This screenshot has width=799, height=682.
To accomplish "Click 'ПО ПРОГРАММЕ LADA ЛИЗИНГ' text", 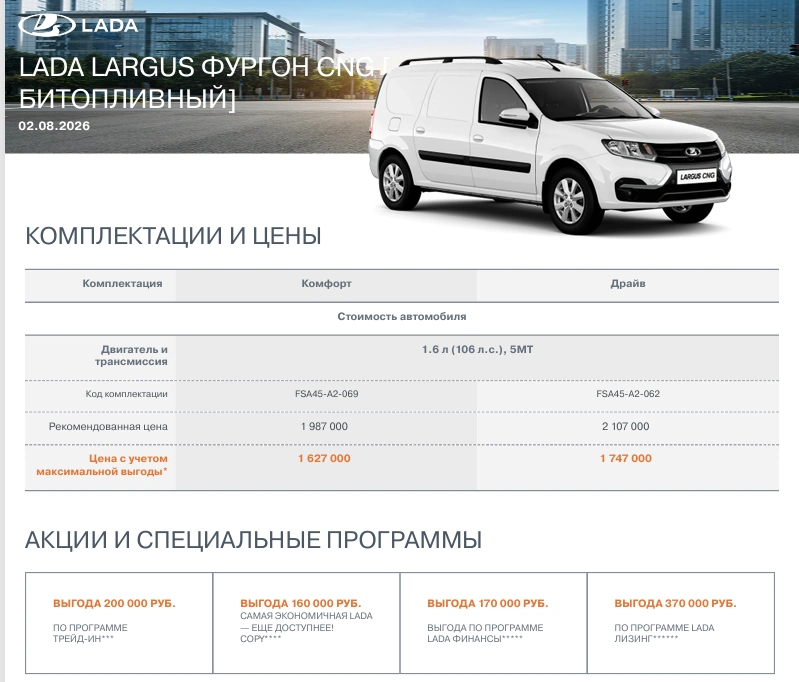I will 664,633.
